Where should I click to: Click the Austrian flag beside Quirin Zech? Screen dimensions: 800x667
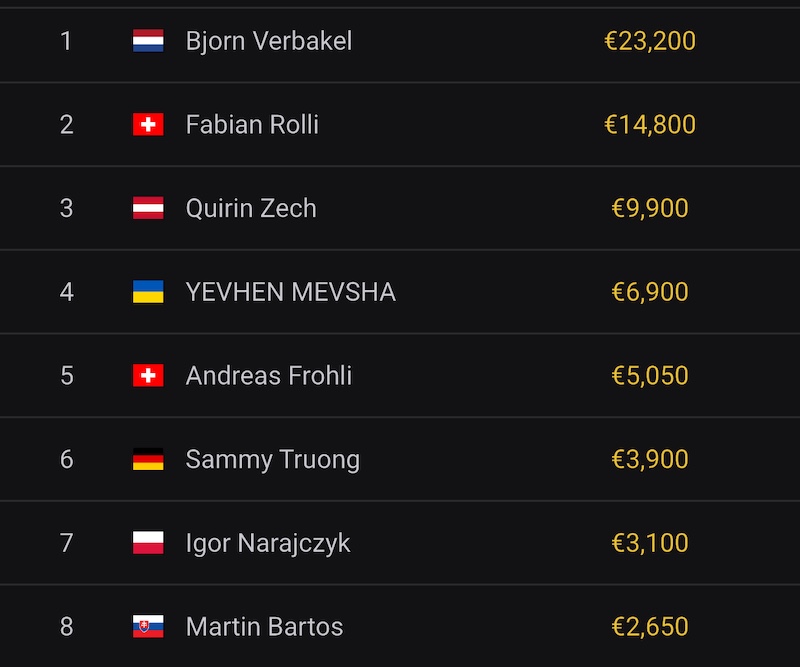148,208
